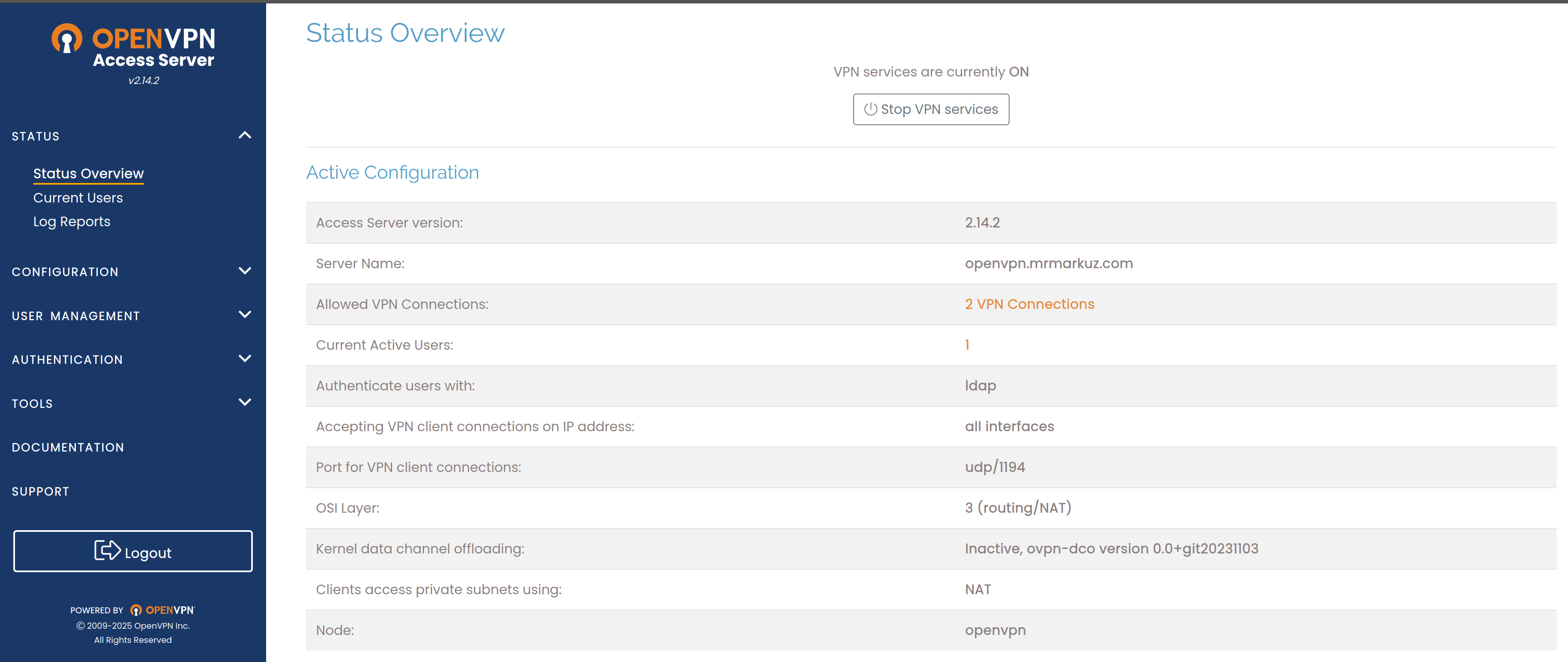This screenshot has width=1568, height=662.
Task: Open the Current Active Users count link
Action: click(x=967, y=345)
